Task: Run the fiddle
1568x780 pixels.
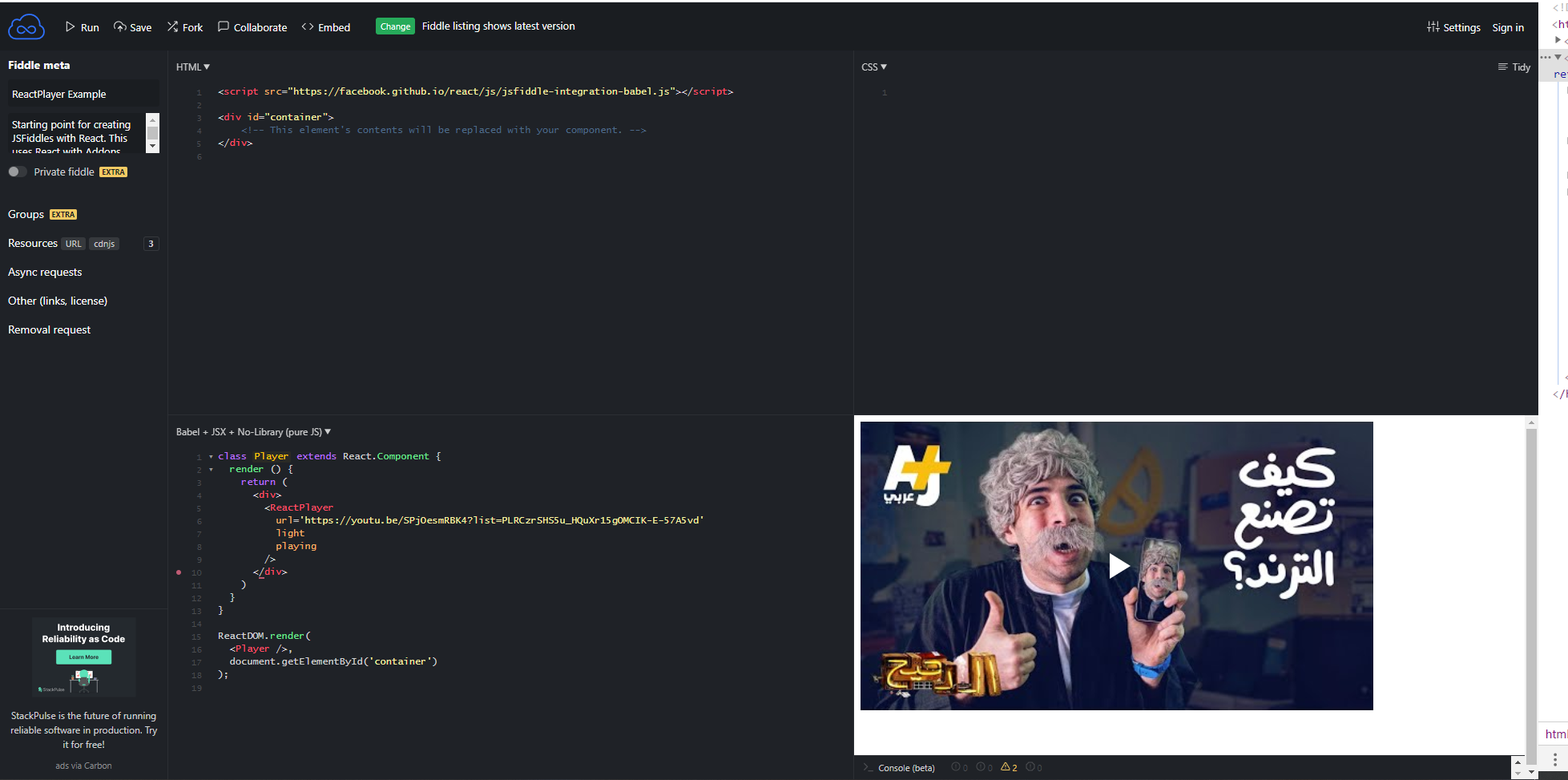Action: point(83,26)
